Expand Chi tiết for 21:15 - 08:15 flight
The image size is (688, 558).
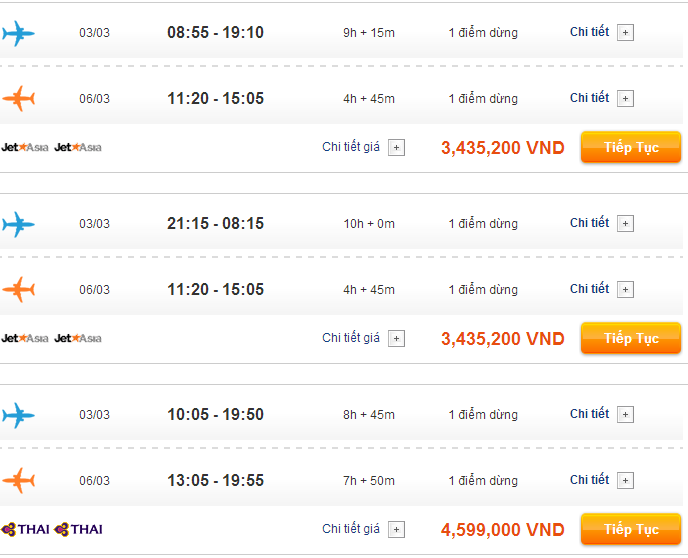tap(625, 224)
